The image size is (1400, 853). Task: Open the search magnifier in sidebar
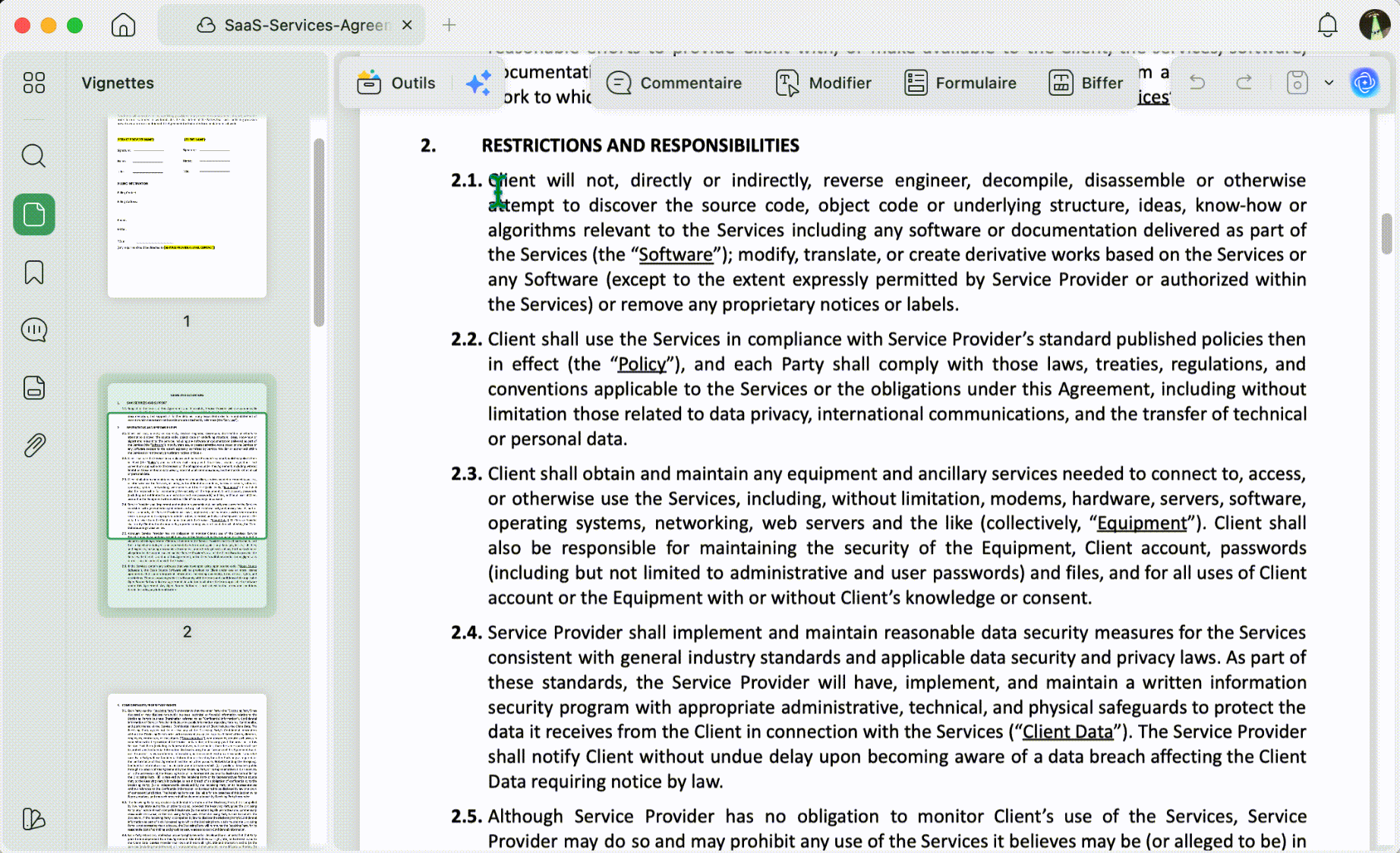tap(33, 156)
